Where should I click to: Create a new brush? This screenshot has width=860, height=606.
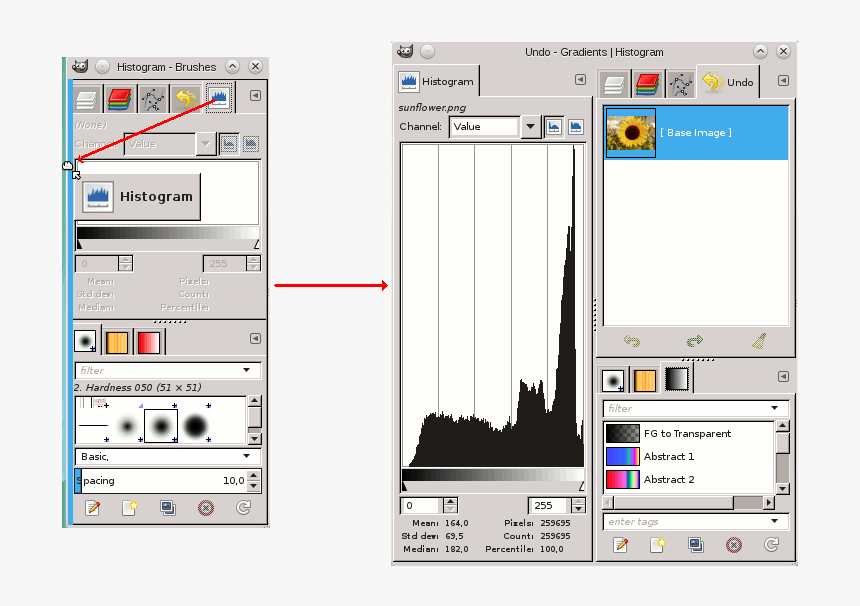(x=129, y=508)
